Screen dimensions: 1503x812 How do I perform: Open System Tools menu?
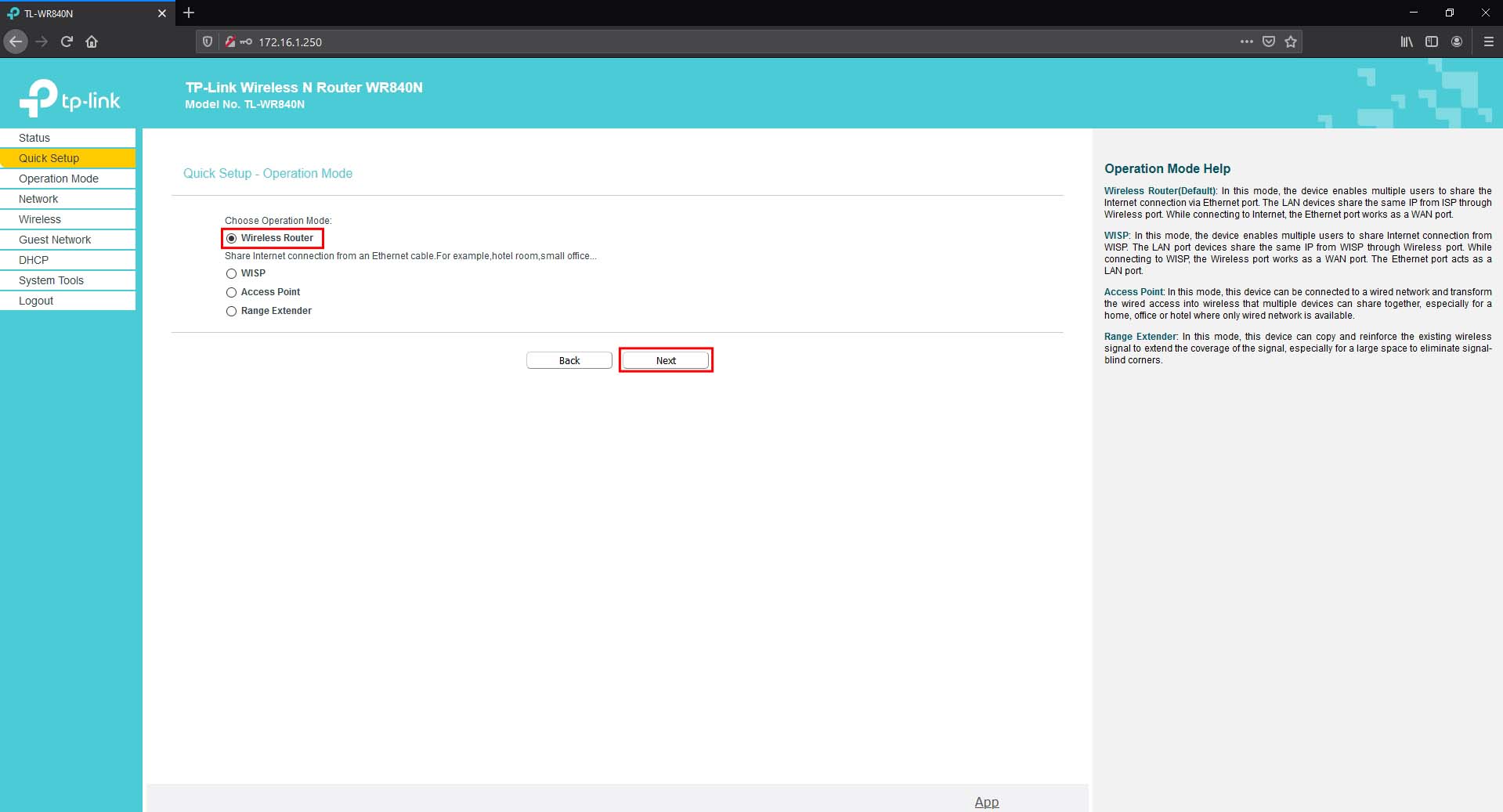click(67, 280)
